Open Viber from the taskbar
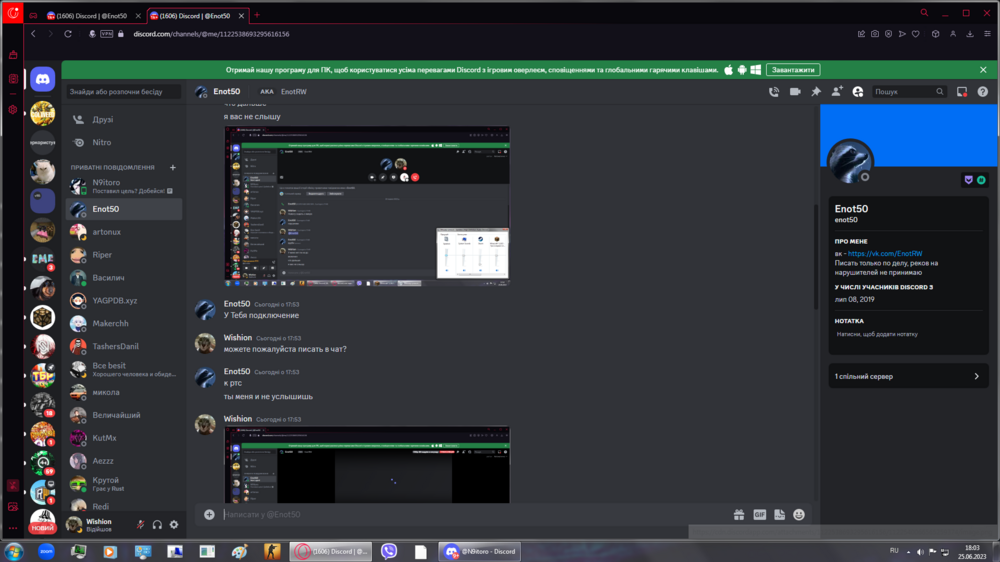Screen dimensions: 1000x562 (x=389, y=551)
